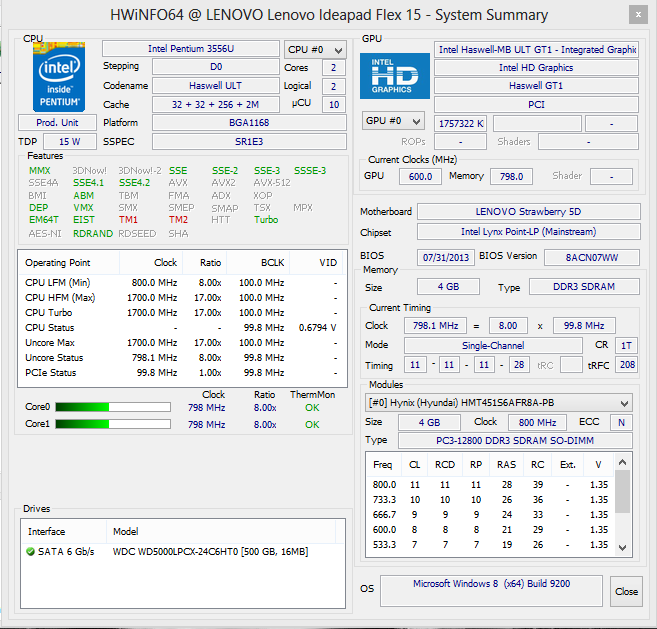
Task: Click the Intel HD Graphics logo
Action: pos(395,76)
